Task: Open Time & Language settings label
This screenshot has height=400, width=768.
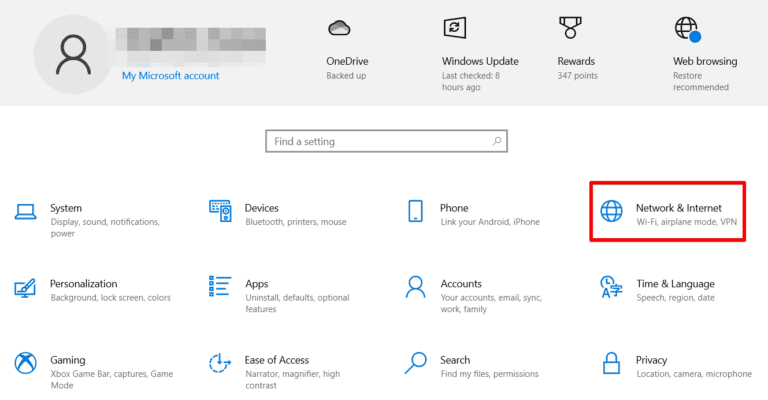Action: (675, 284)
